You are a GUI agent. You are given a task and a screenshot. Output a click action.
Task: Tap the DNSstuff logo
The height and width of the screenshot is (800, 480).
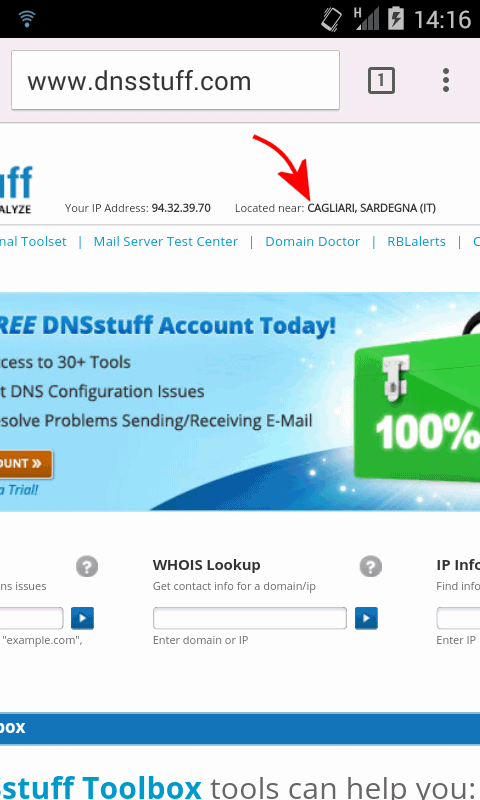16,189
